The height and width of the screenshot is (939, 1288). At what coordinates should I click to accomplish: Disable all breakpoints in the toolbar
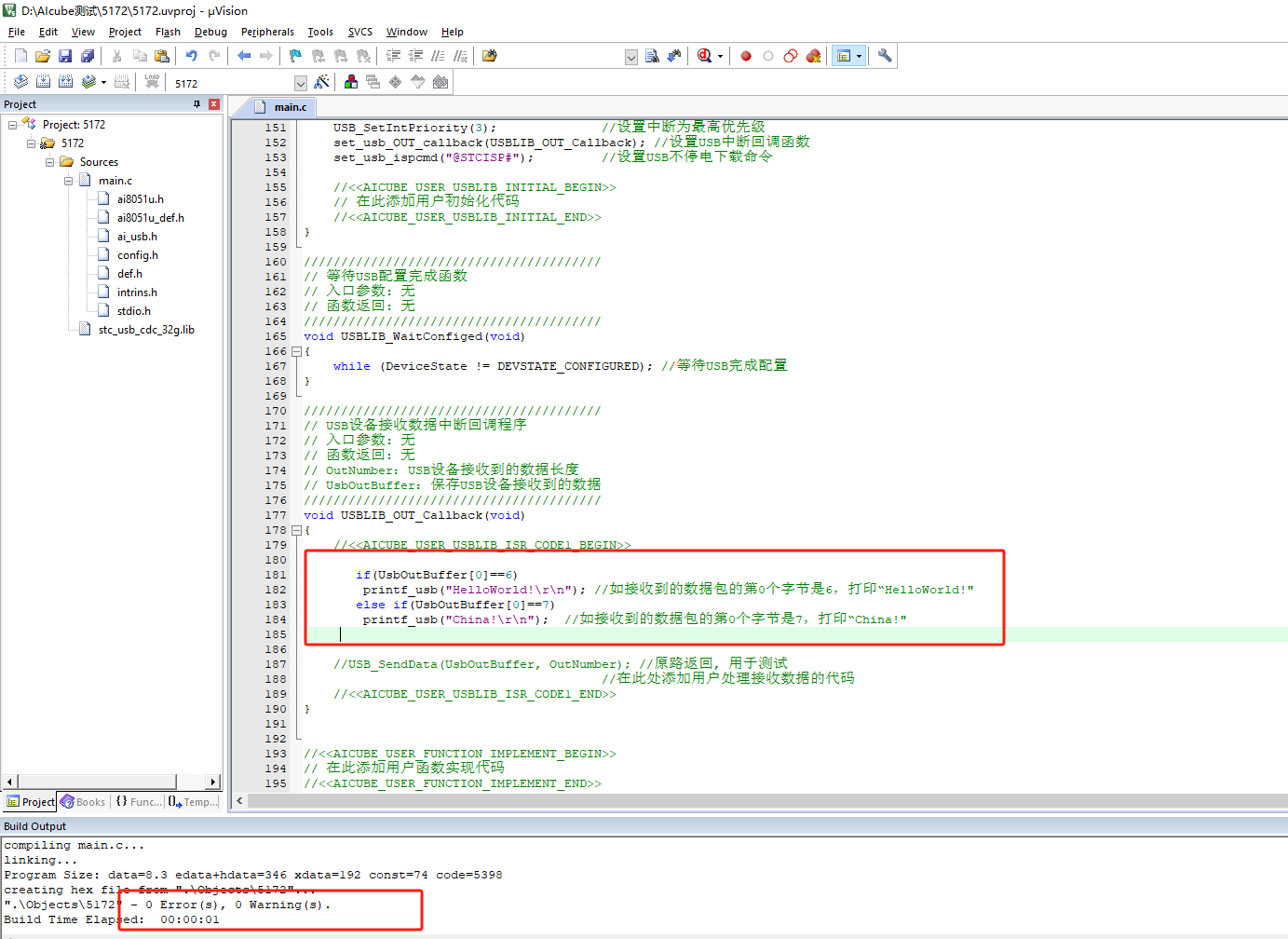coord(791,56)
